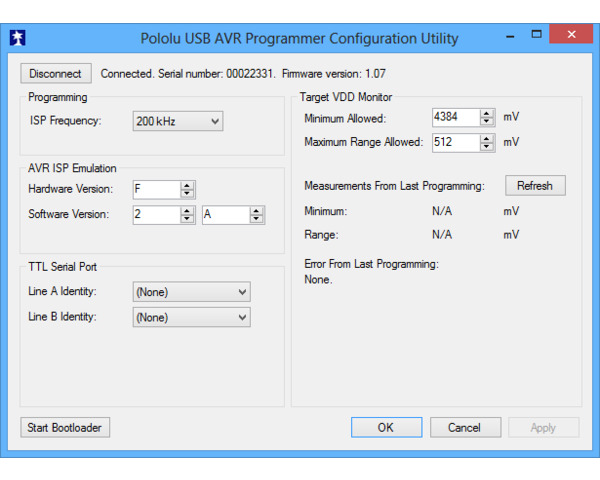The image size is (600, 480).
Task: Click the 'Target VDD Monitor' group title
Action: (346, 97)
